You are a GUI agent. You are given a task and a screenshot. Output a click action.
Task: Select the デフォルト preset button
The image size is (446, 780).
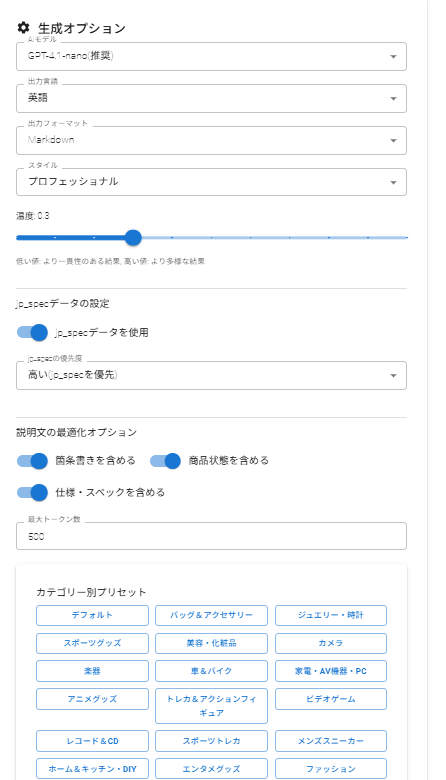click(x=92, y=615)
